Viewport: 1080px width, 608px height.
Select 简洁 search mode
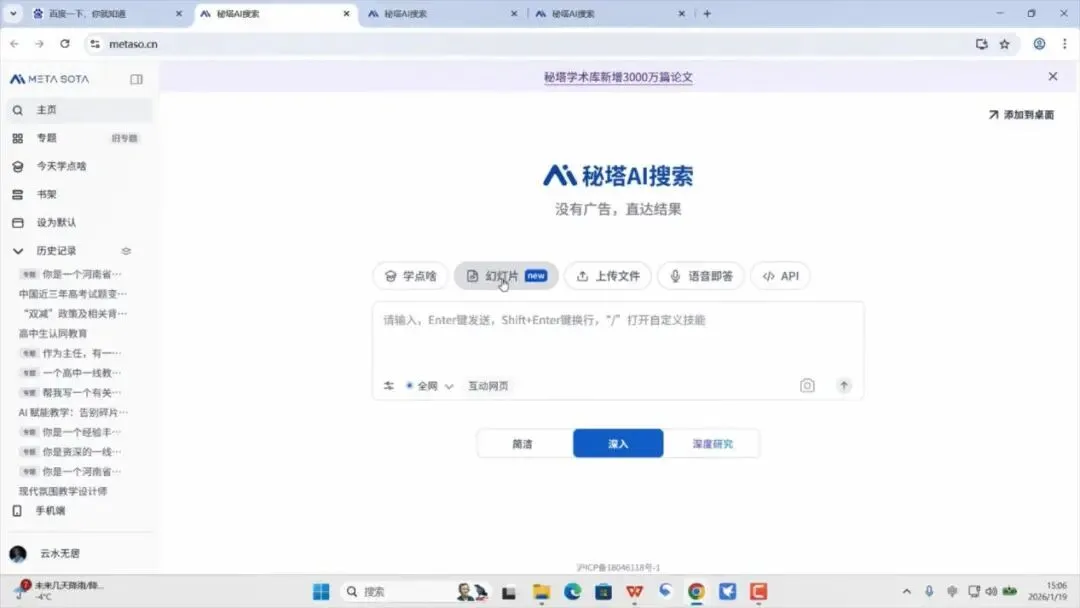pos(522,444)
